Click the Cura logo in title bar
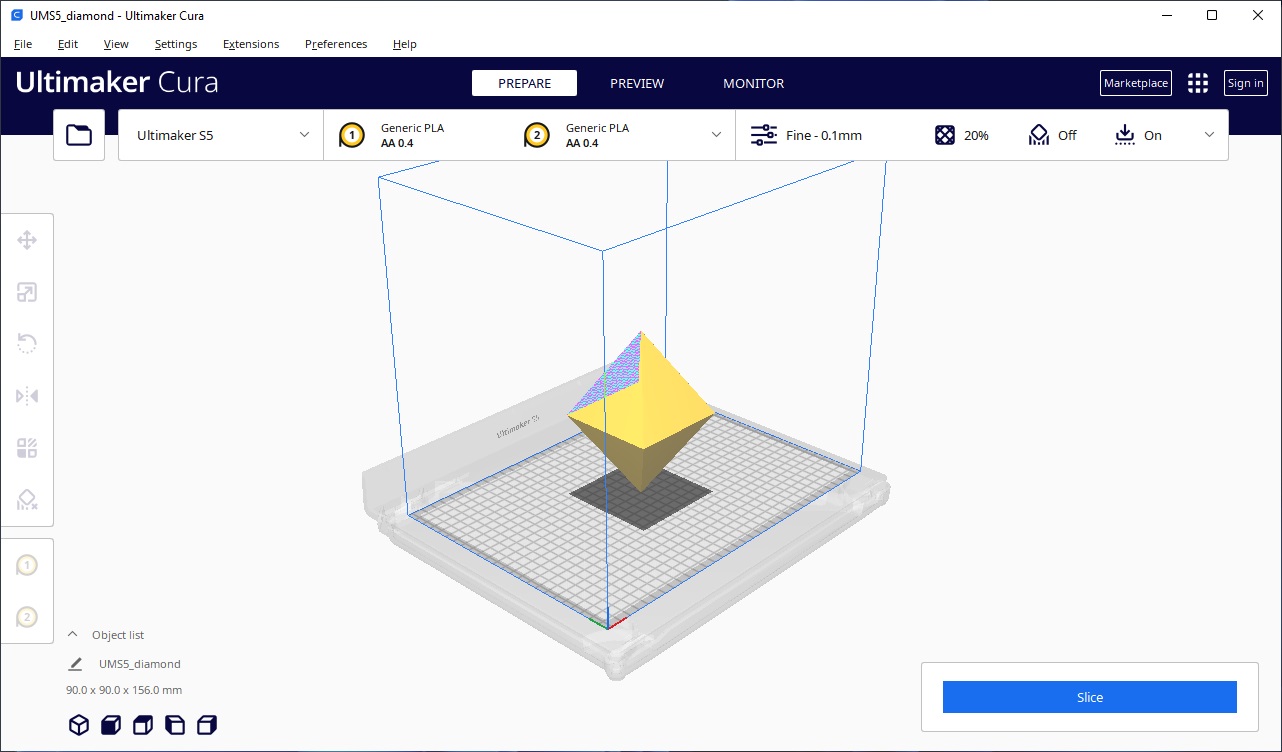Viewport: 1282px width, 752px height. click(x=16, y=15)
